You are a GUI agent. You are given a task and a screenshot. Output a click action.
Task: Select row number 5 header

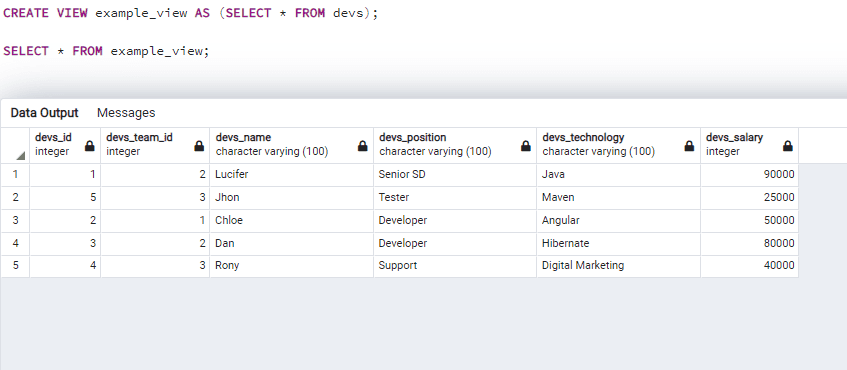[15, 266]
